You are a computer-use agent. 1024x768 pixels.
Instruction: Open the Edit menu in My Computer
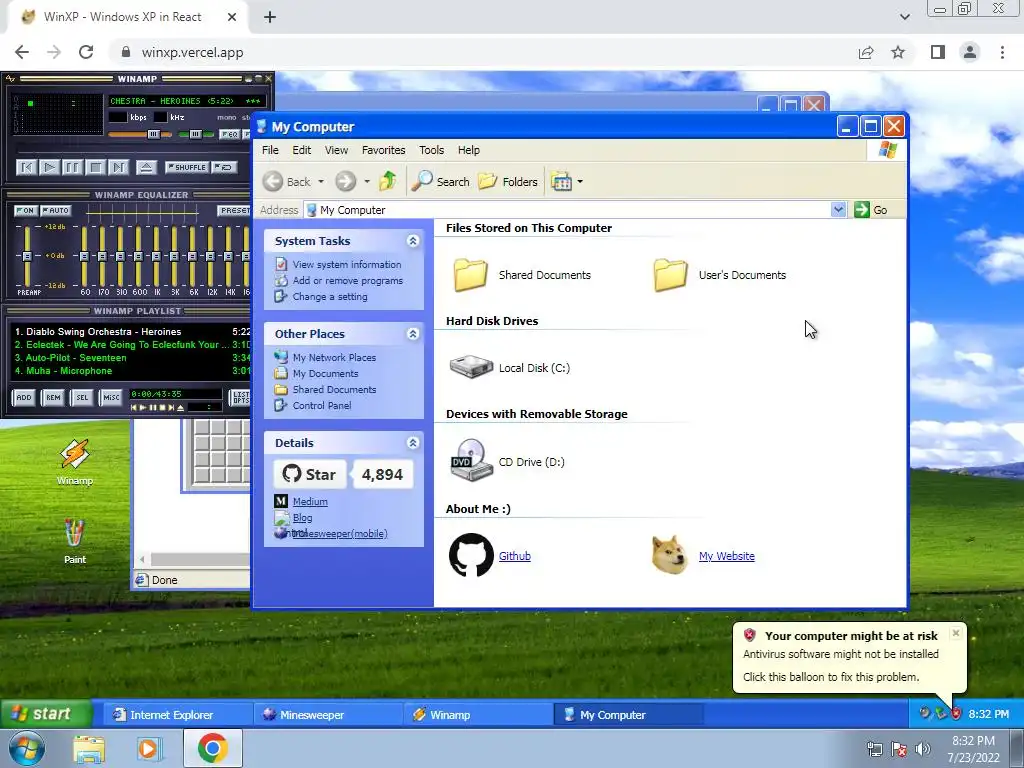coord(301,150)
